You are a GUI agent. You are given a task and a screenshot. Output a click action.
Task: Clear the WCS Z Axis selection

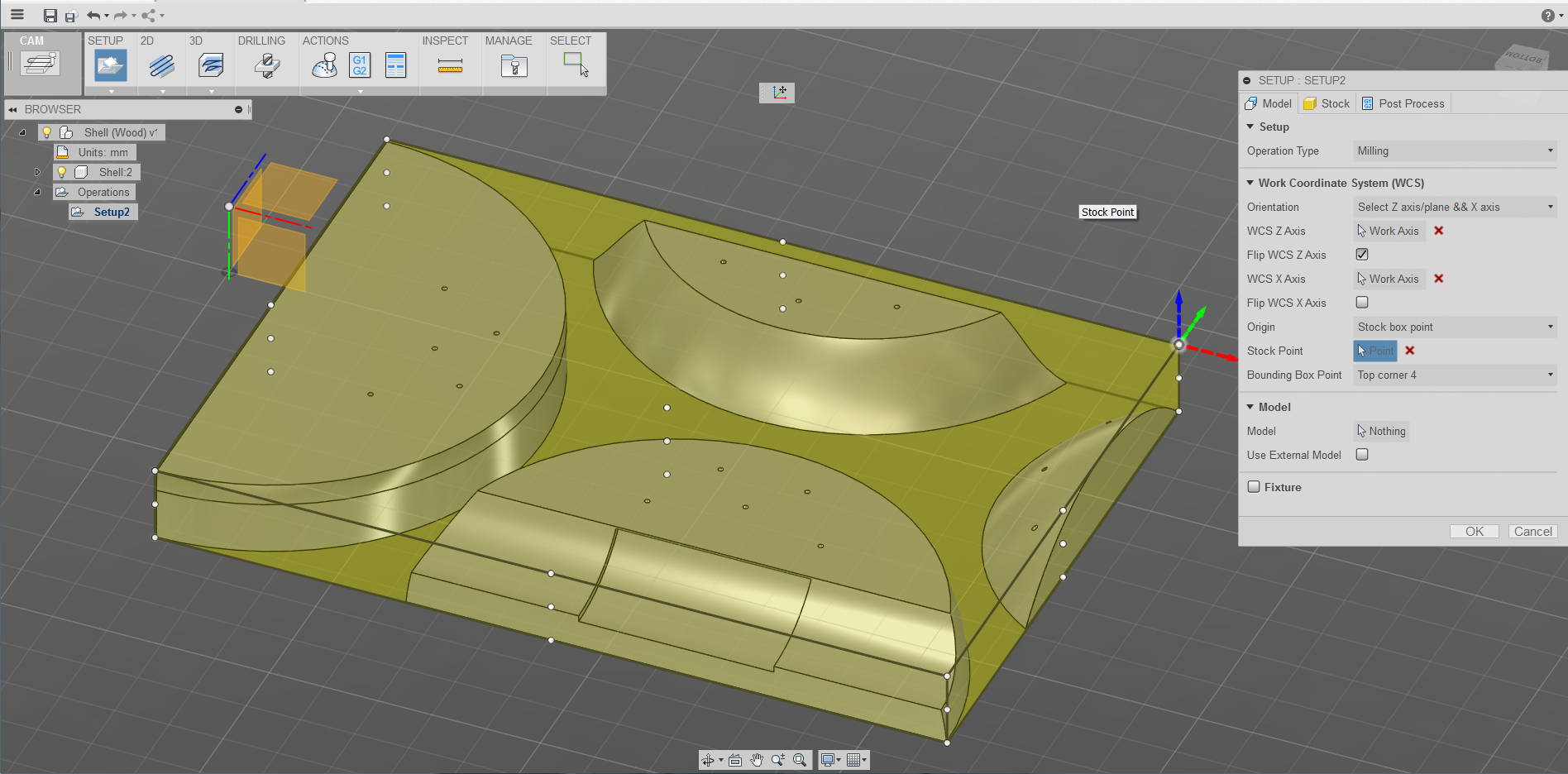[x=1439, y=231]
